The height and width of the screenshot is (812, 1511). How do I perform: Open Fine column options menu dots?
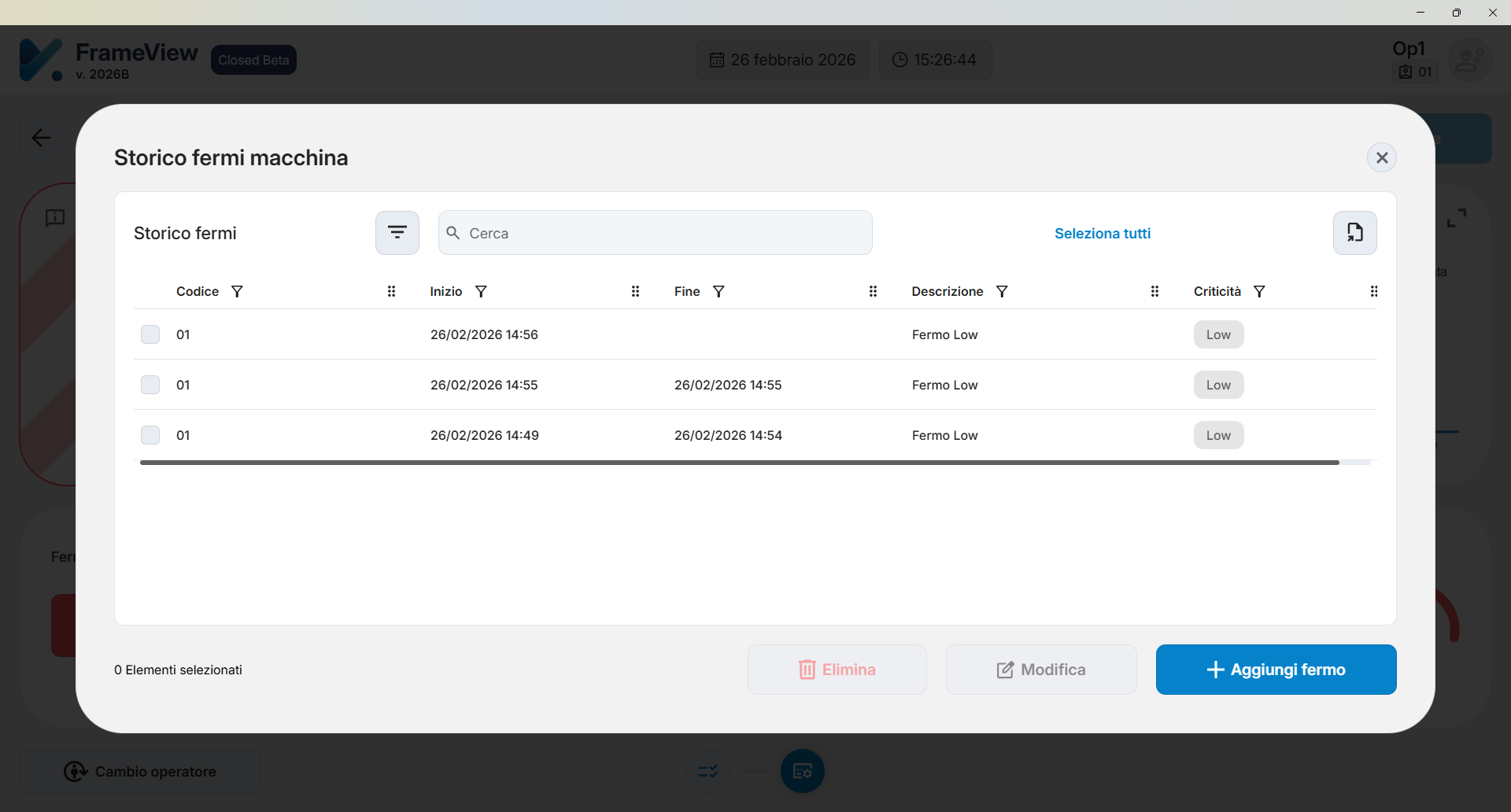tap(873, 292)
